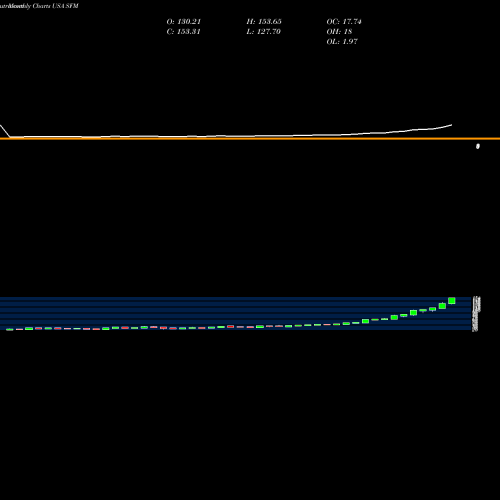
Task: Click the low price value 'L: 127.70'
Action: [x=263, y=32]
